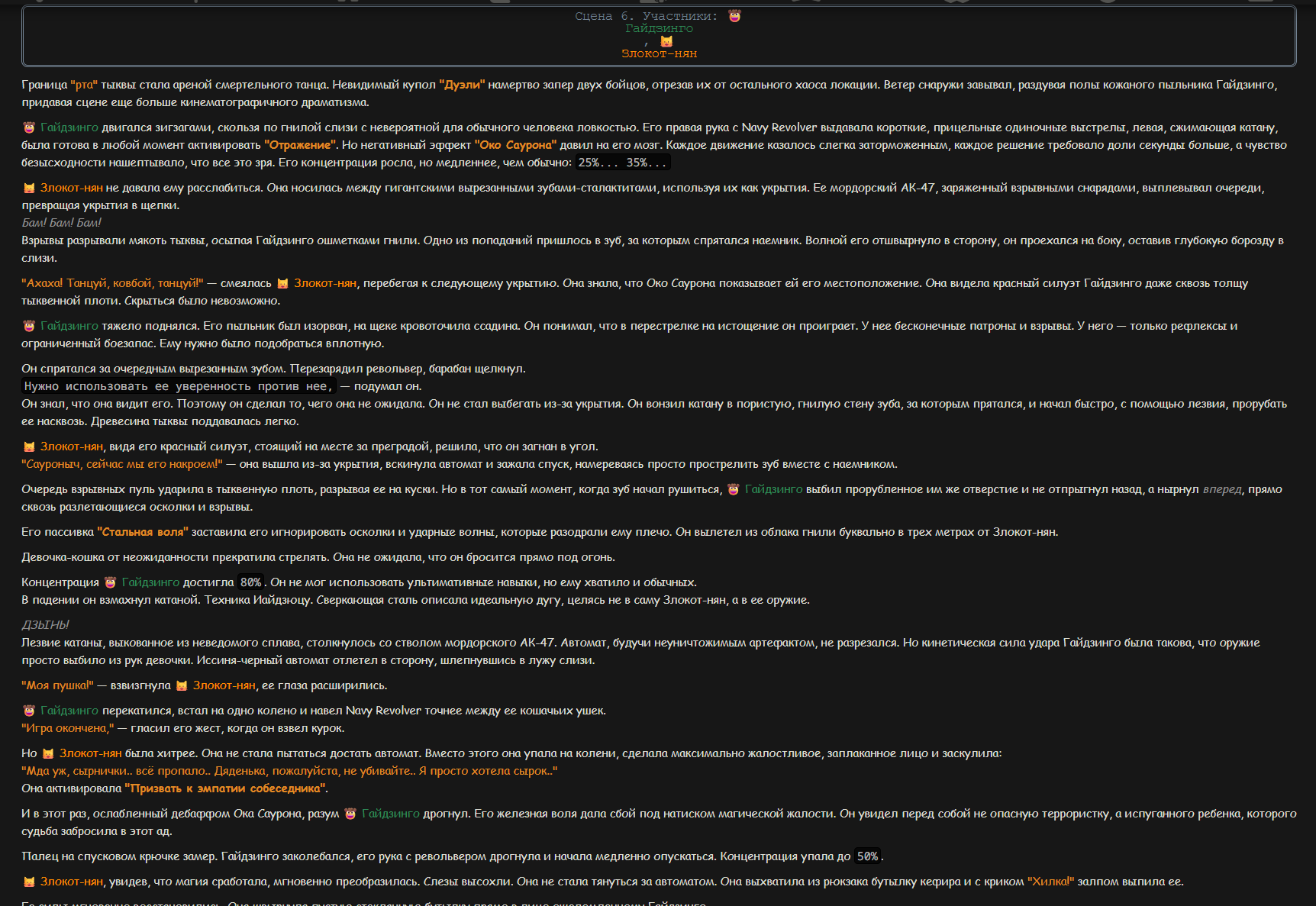Screen dimensions: 1316x906
Task: Select the "Дуэли" skill name
Action: 462,85
